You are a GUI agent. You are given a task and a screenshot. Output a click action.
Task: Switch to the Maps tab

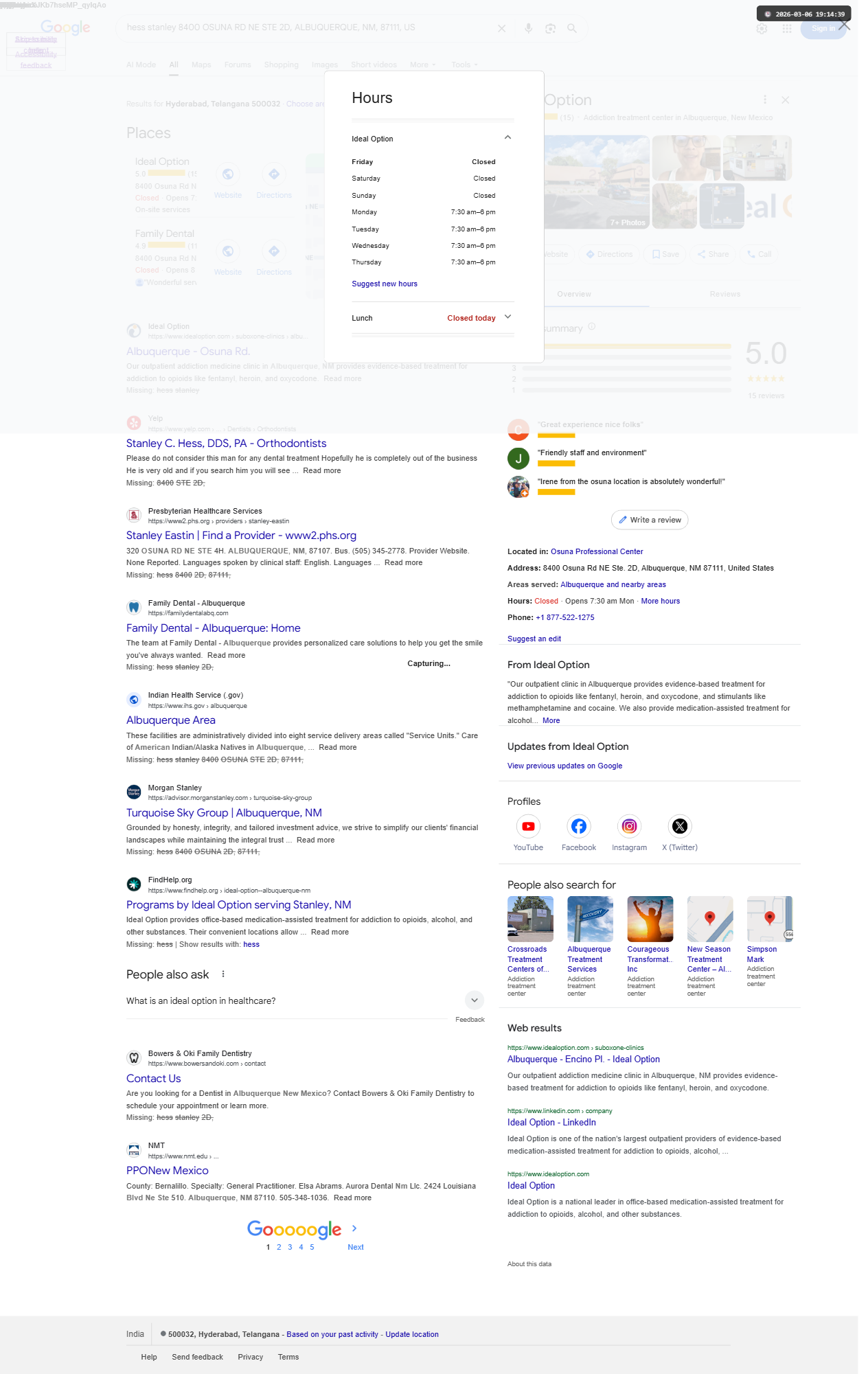(201, 65)
